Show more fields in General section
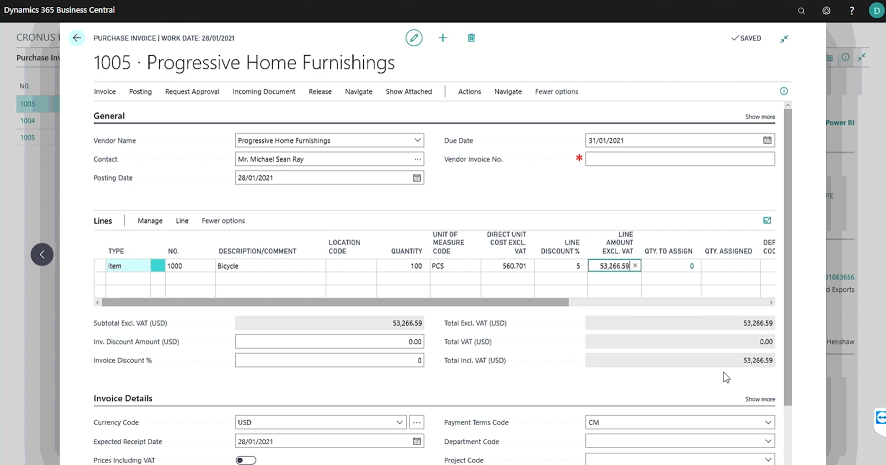 [x=760, y=116]
